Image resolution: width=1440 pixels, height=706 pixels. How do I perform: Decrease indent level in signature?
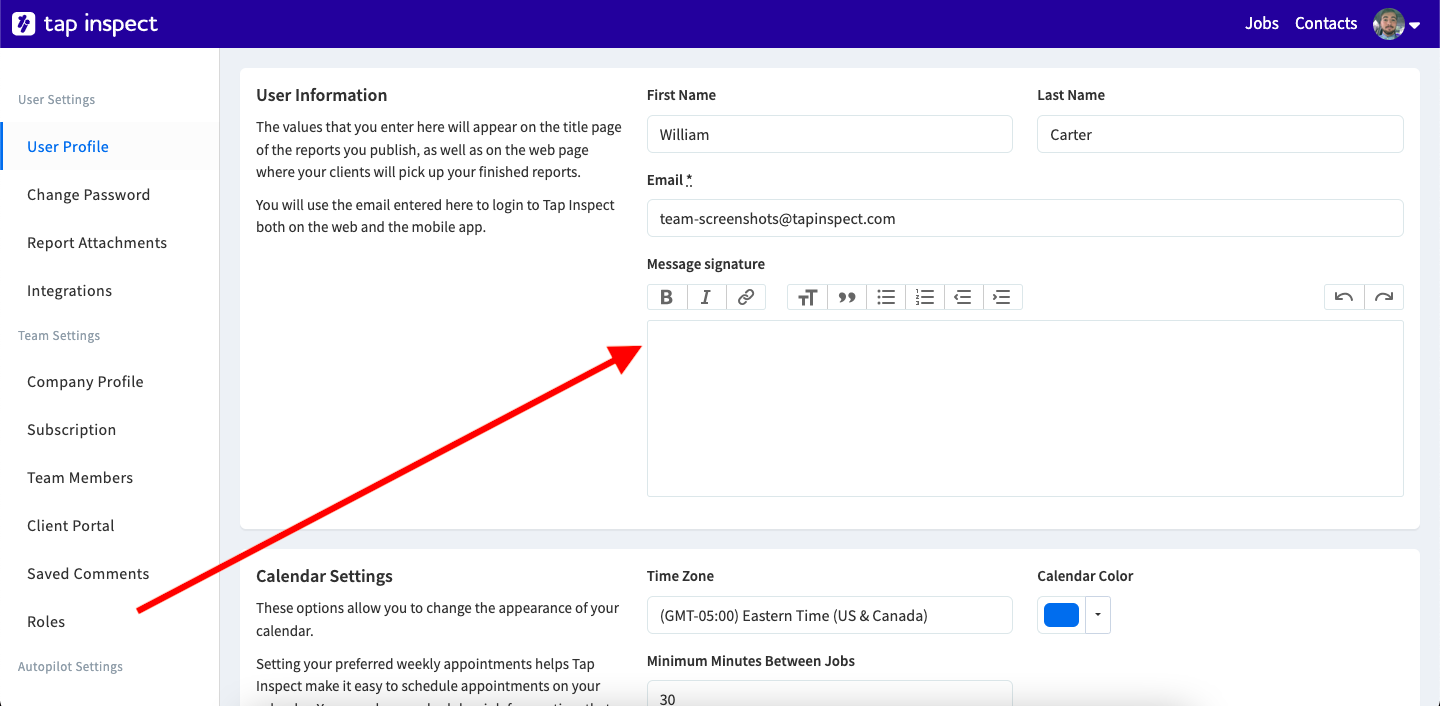pyautogui.click(x=963, y=297)
